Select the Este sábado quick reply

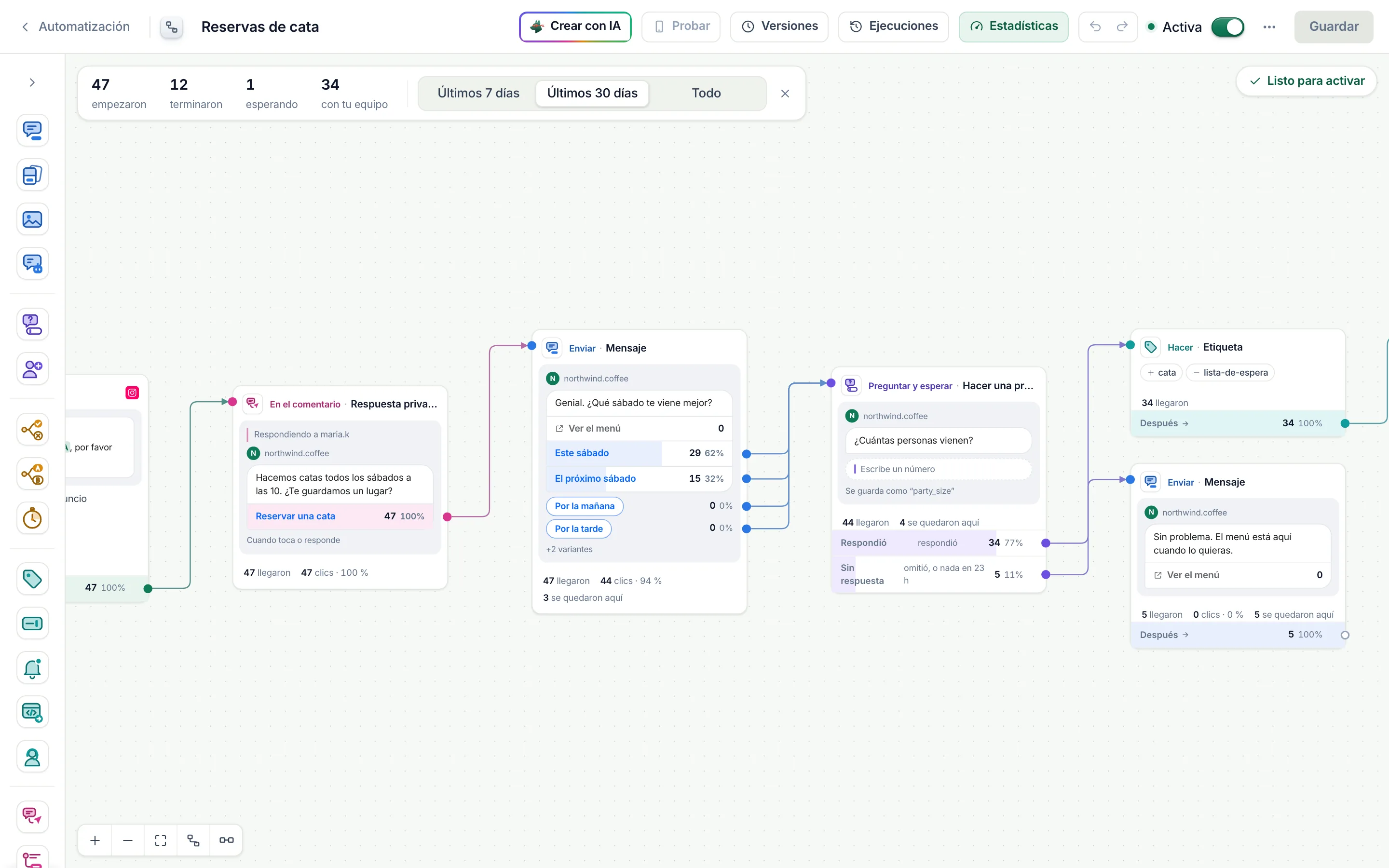[x=639, y=453]
